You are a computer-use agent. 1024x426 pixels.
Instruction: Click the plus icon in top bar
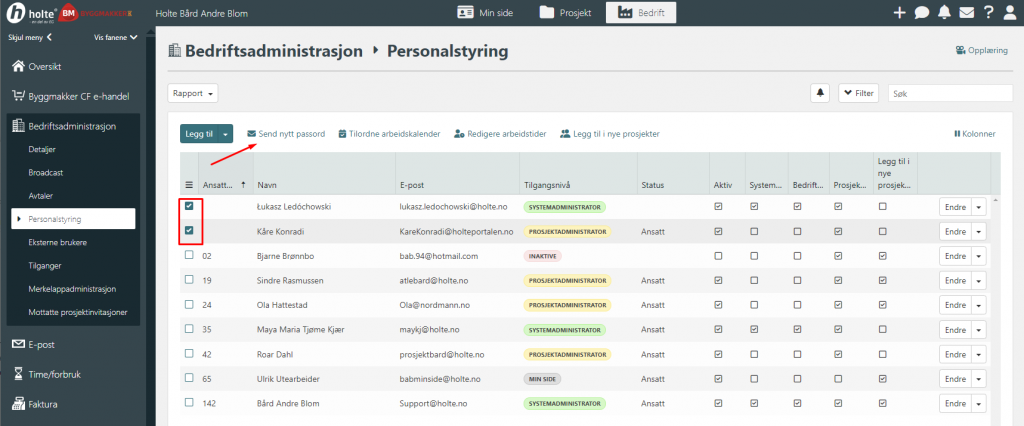coord(899,13)
